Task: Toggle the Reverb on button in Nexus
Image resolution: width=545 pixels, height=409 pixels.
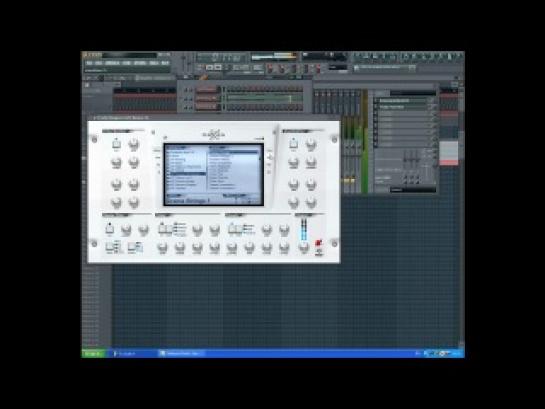Action: (233, 228)
